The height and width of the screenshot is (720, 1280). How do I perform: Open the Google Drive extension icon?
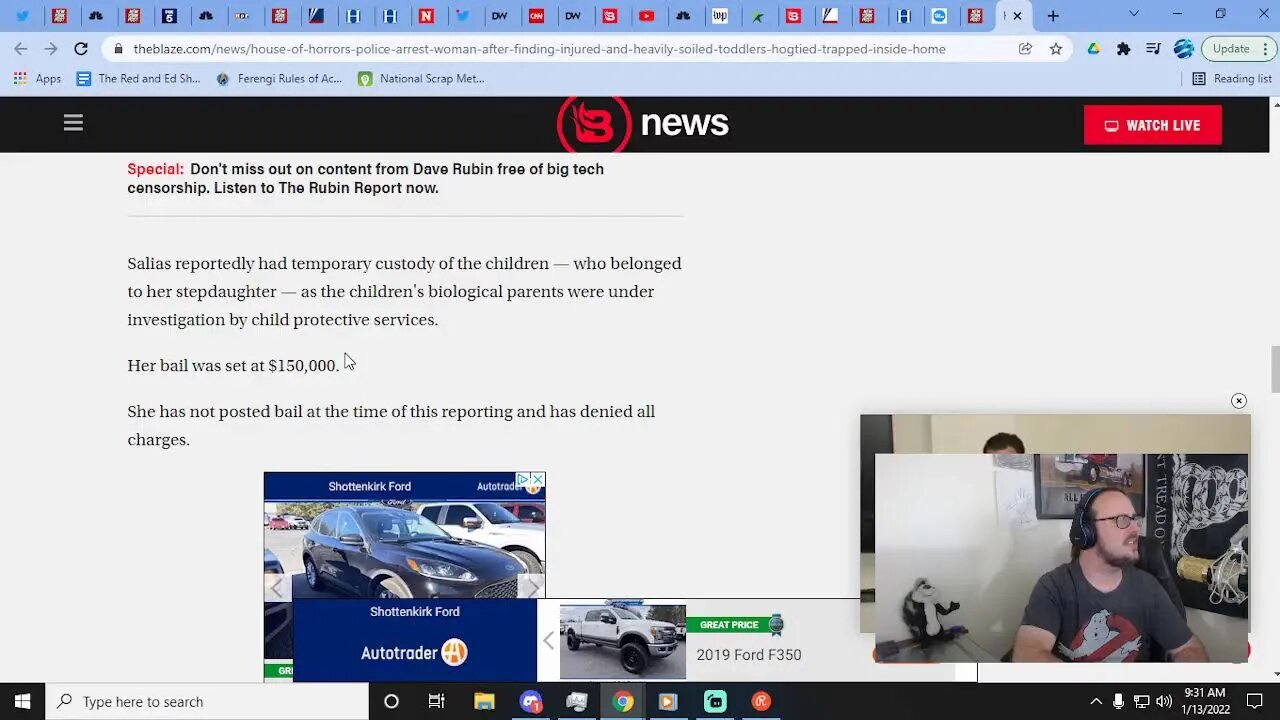pos(1093,49)
